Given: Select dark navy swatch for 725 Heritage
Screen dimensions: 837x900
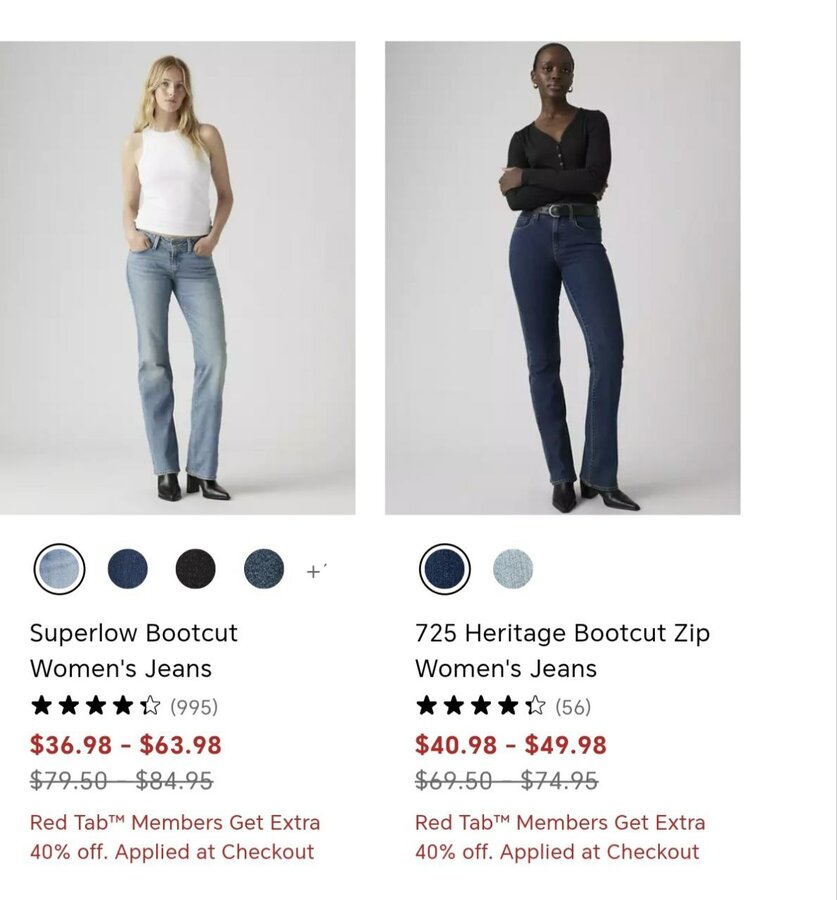Looking at the screenshot, I should [x=444, y=569].
